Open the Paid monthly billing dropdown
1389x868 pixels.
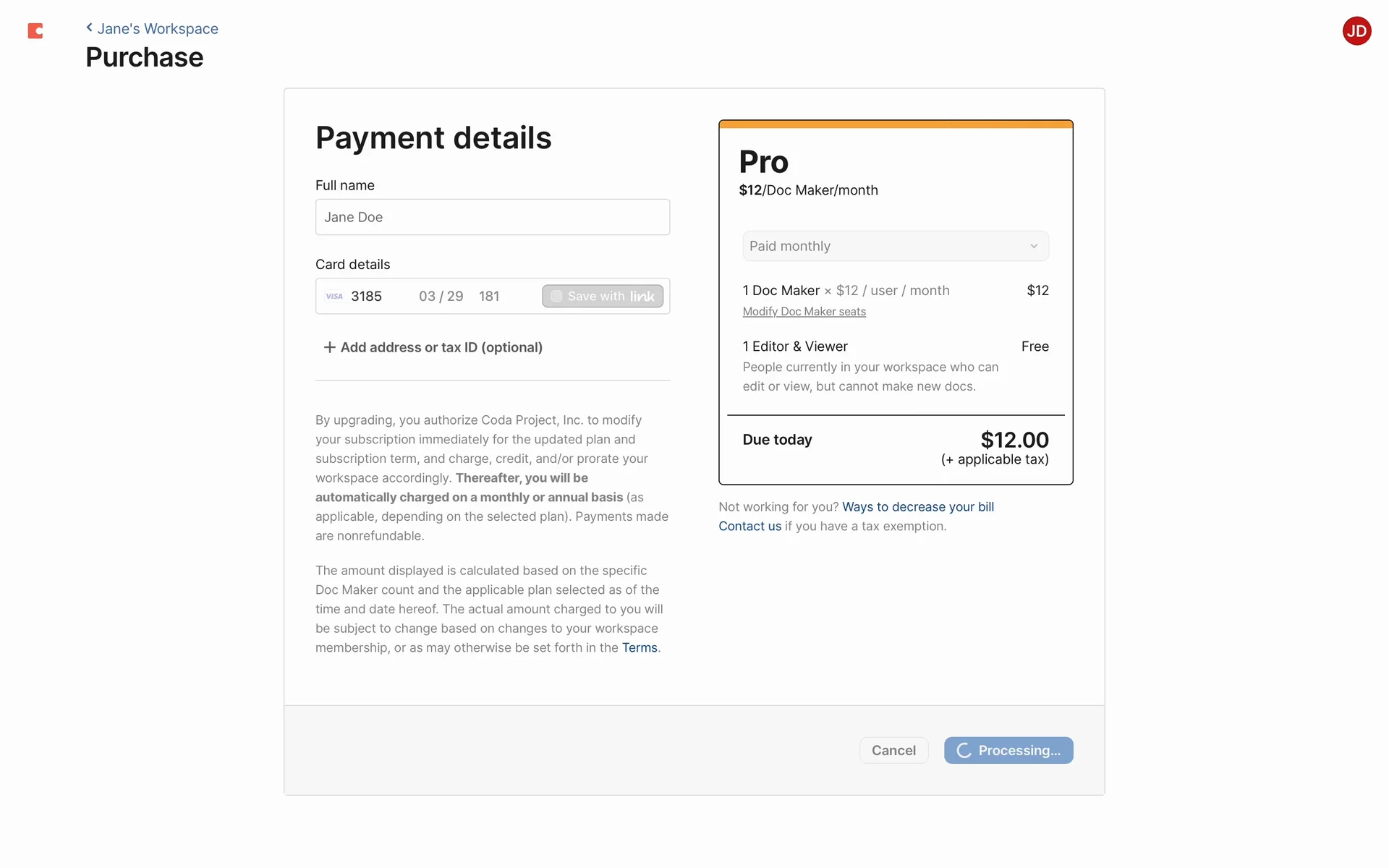pos(895,246)
